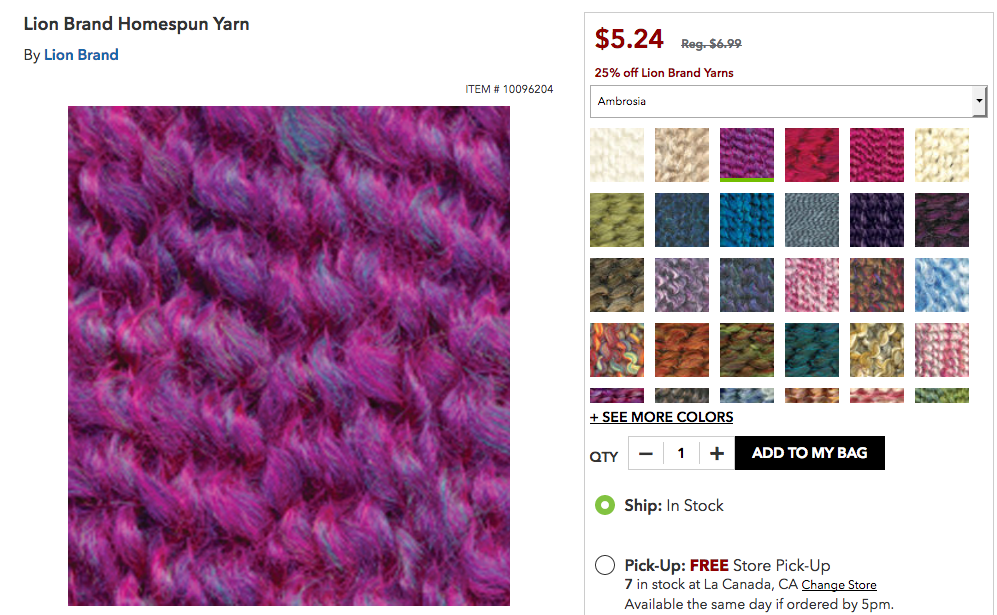Pick the dark teal yarn swatch
The image size is (997, 615).
pyautogui.click(x=812, y=349)
